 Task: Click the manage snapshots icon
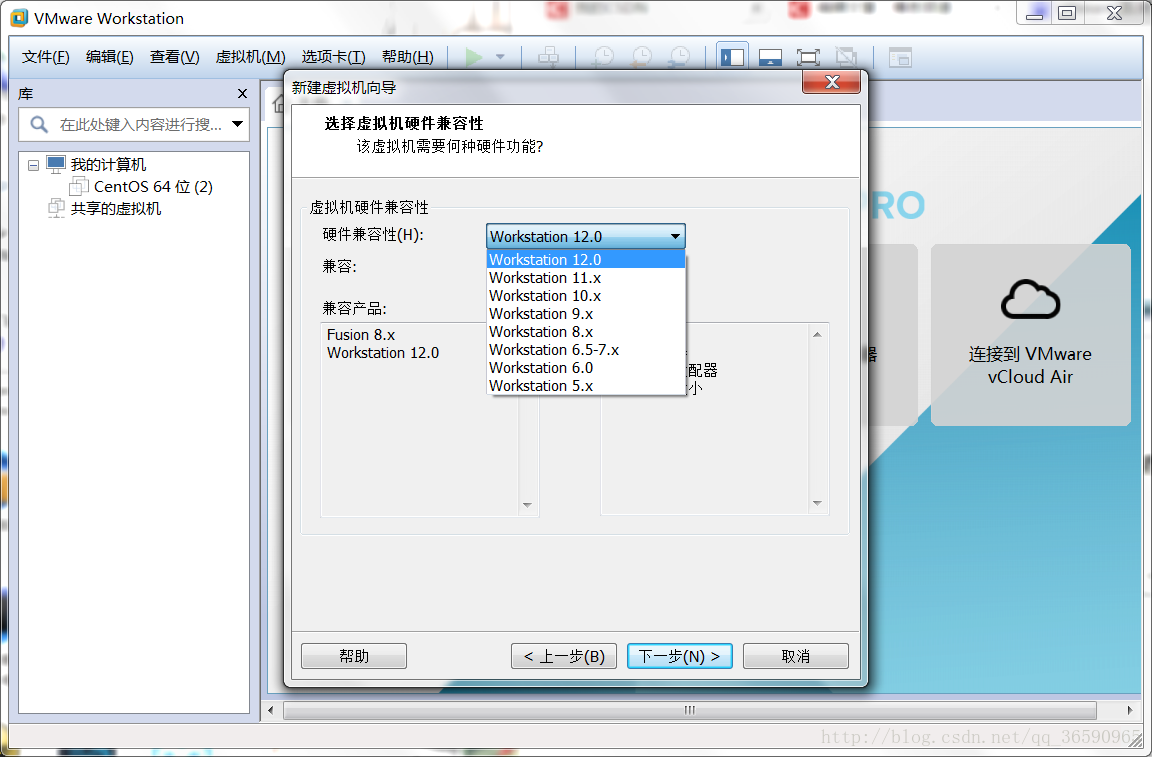(680, 57)
